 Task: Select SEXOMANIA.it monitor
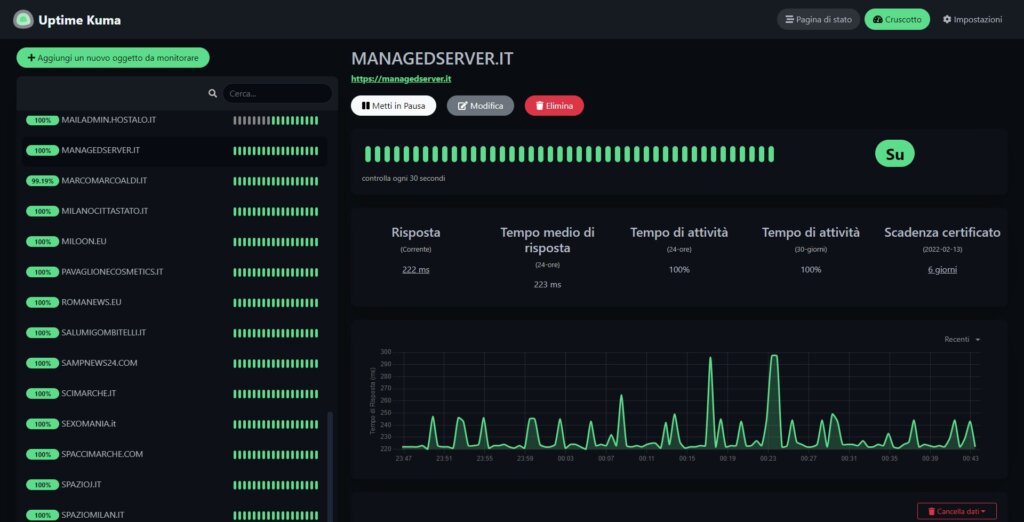(174, 424)
